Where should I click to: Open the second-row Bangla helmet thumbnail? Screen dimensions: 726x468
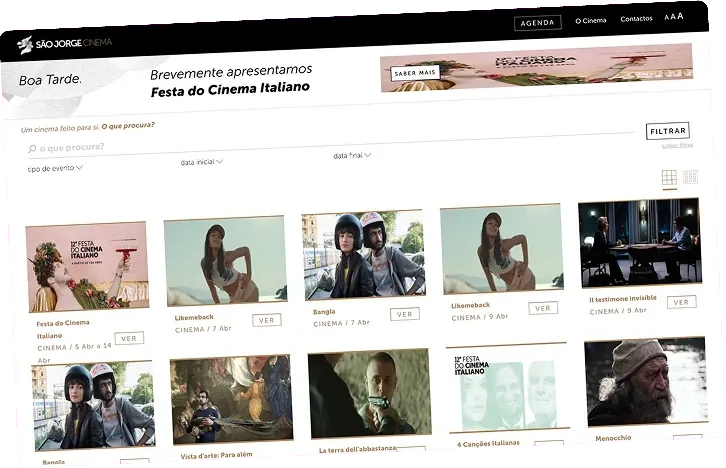pos(93,406)
